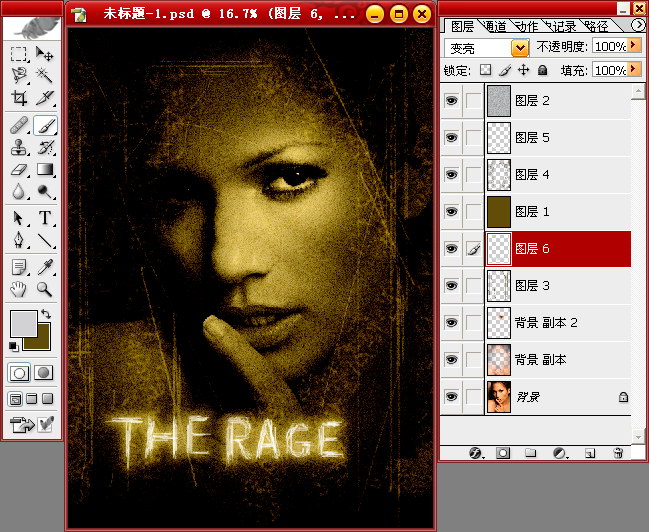Switch to Quick Mask Mode
This screenshot has width=649, height=532.
pos(43,373)
